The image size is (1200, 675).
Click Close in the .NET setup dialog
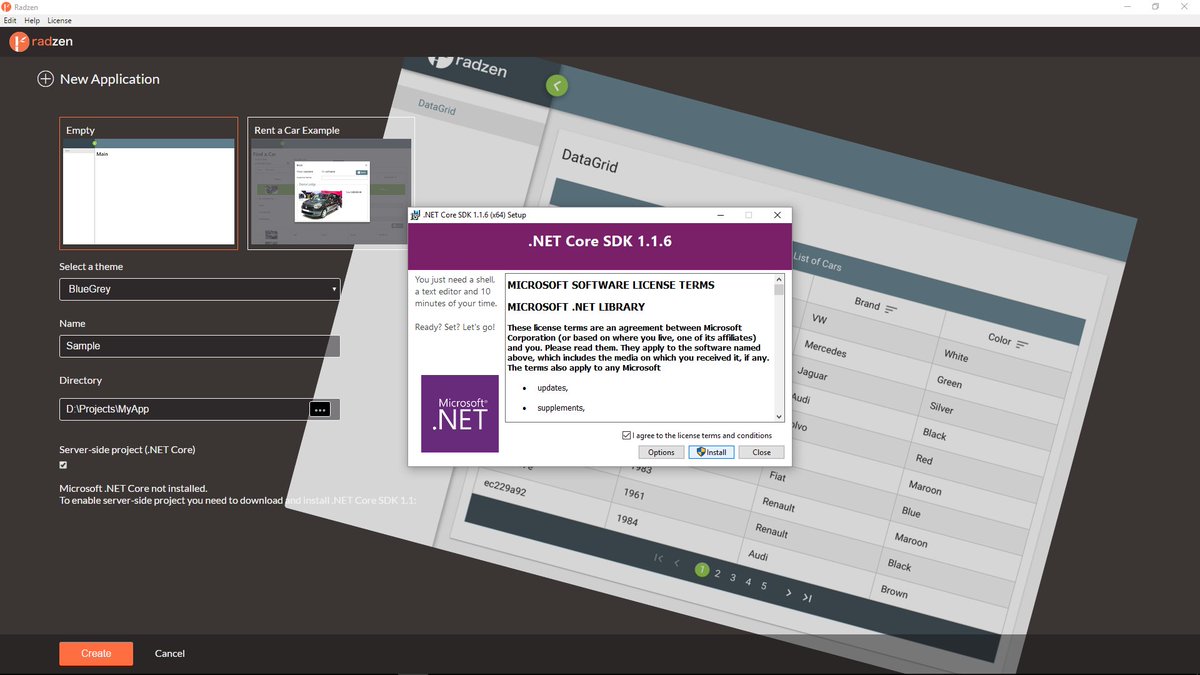pyautogui.click(x=762, y=452)
